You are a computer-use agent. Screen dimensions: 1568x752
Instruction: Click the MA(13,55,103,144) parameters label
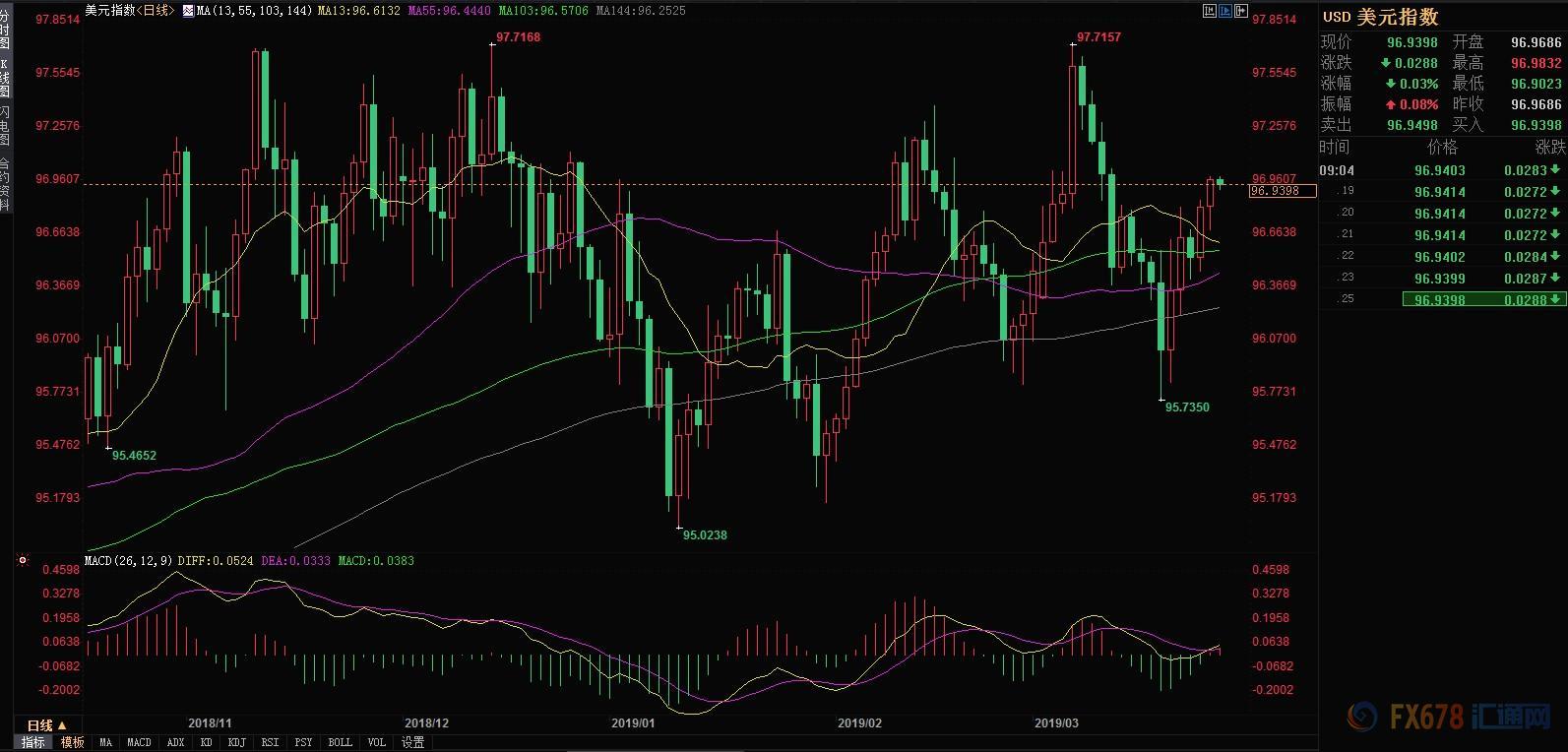(x=255, y=11)
